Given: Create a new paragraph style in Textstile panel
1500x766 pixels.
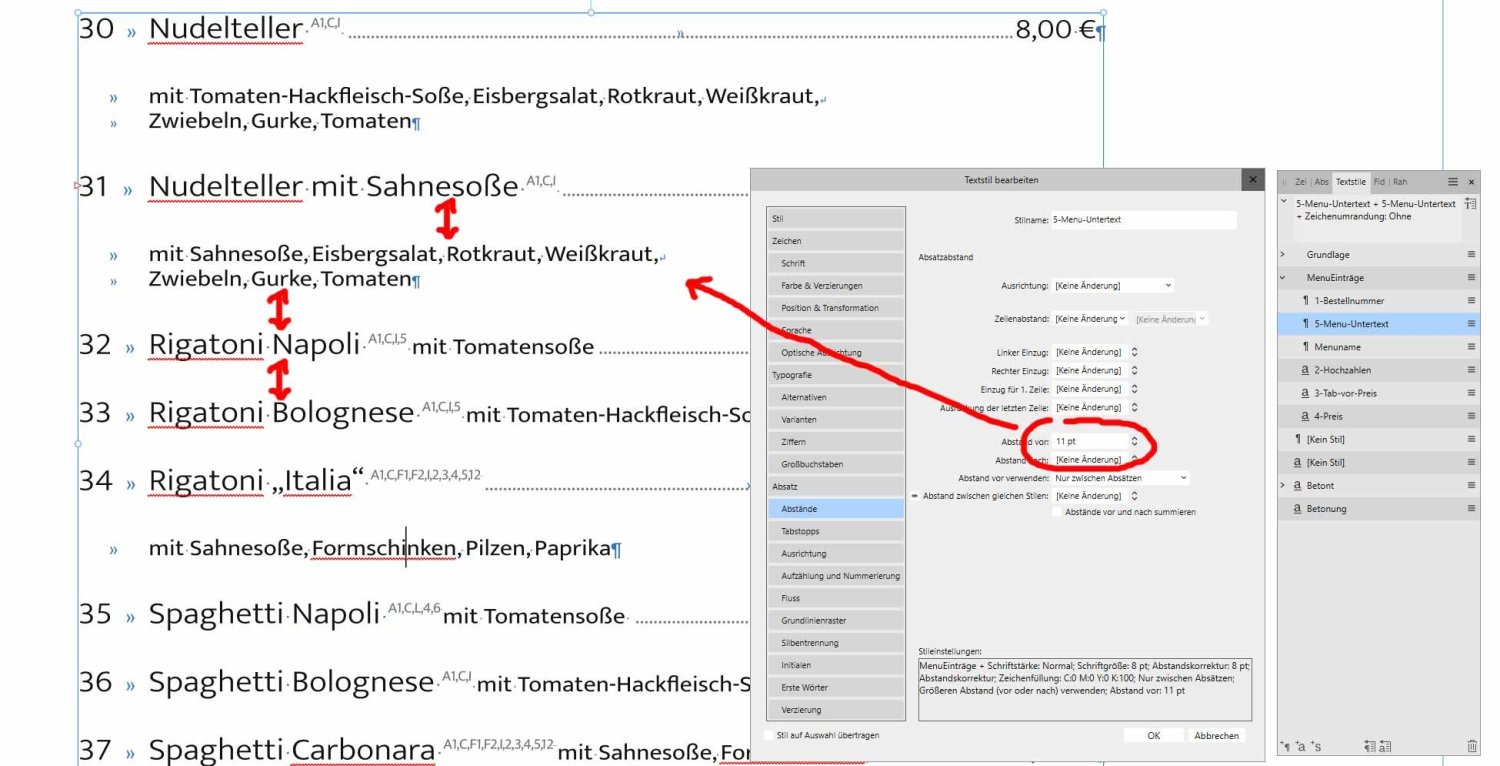Looking at the screenshot, I should pos(1286,745).
